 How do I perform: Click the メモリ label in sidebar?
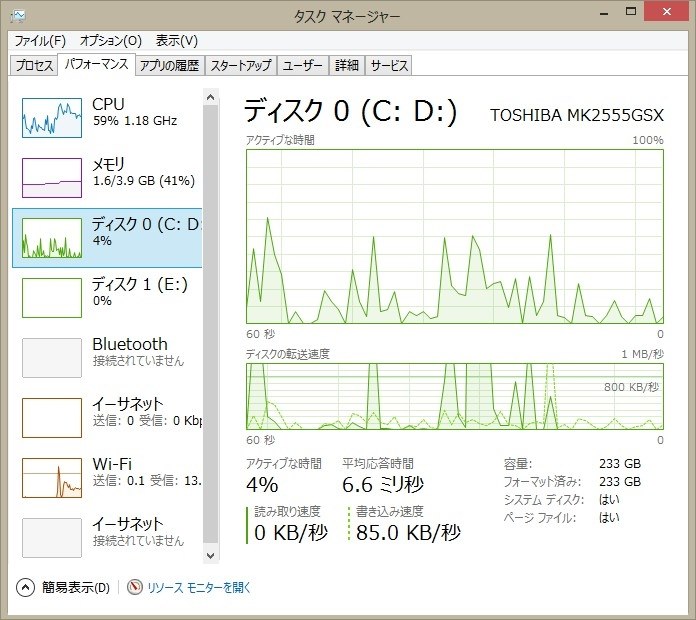point(109,164)
